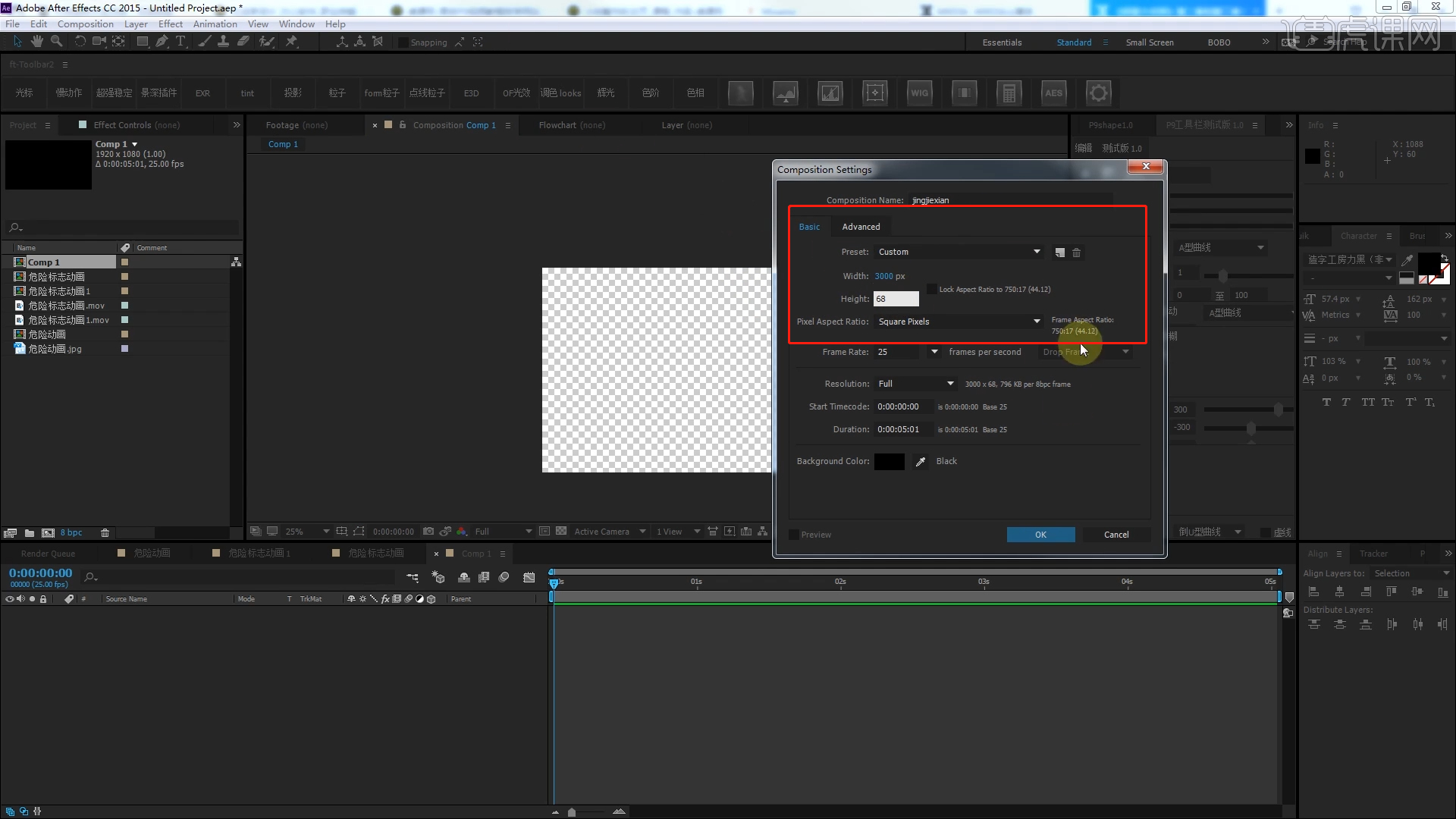Open the Preset dropdown menu
This screenshot has width=1456, height=819.
click(1036, 251)
